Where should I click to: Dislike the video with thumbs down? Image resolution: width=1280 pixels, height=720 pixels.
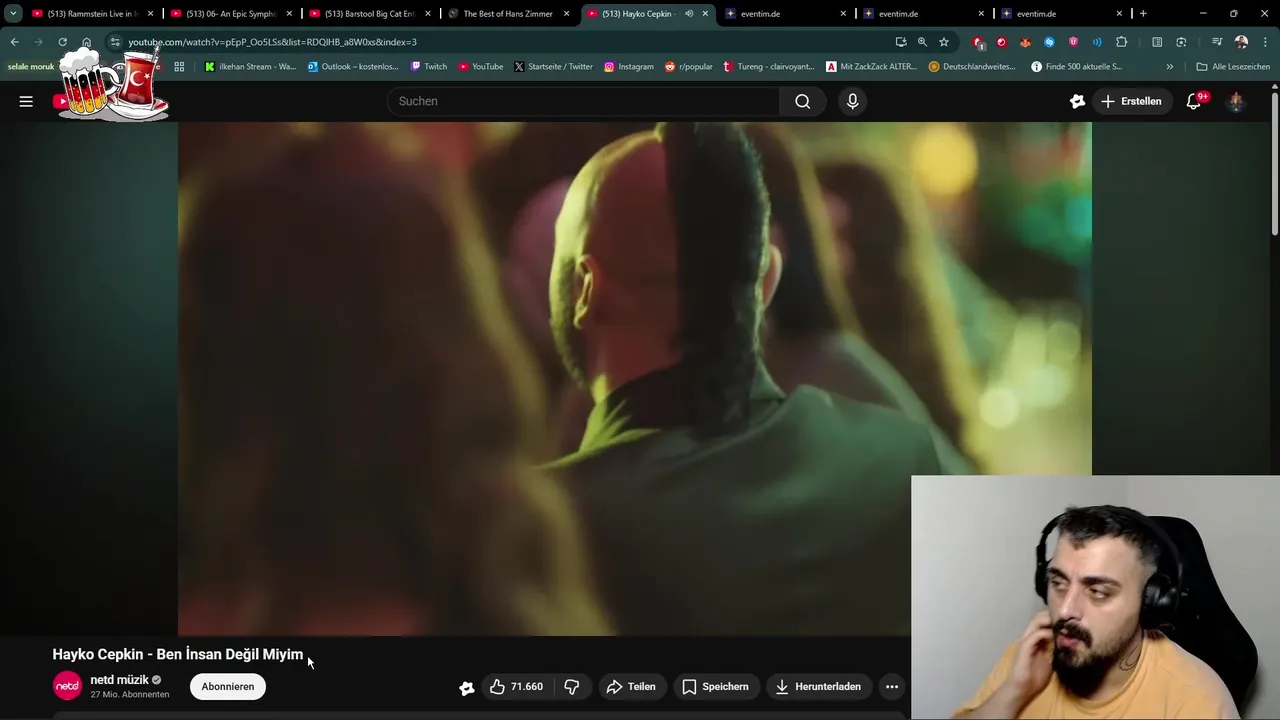[x=572, y=687]
